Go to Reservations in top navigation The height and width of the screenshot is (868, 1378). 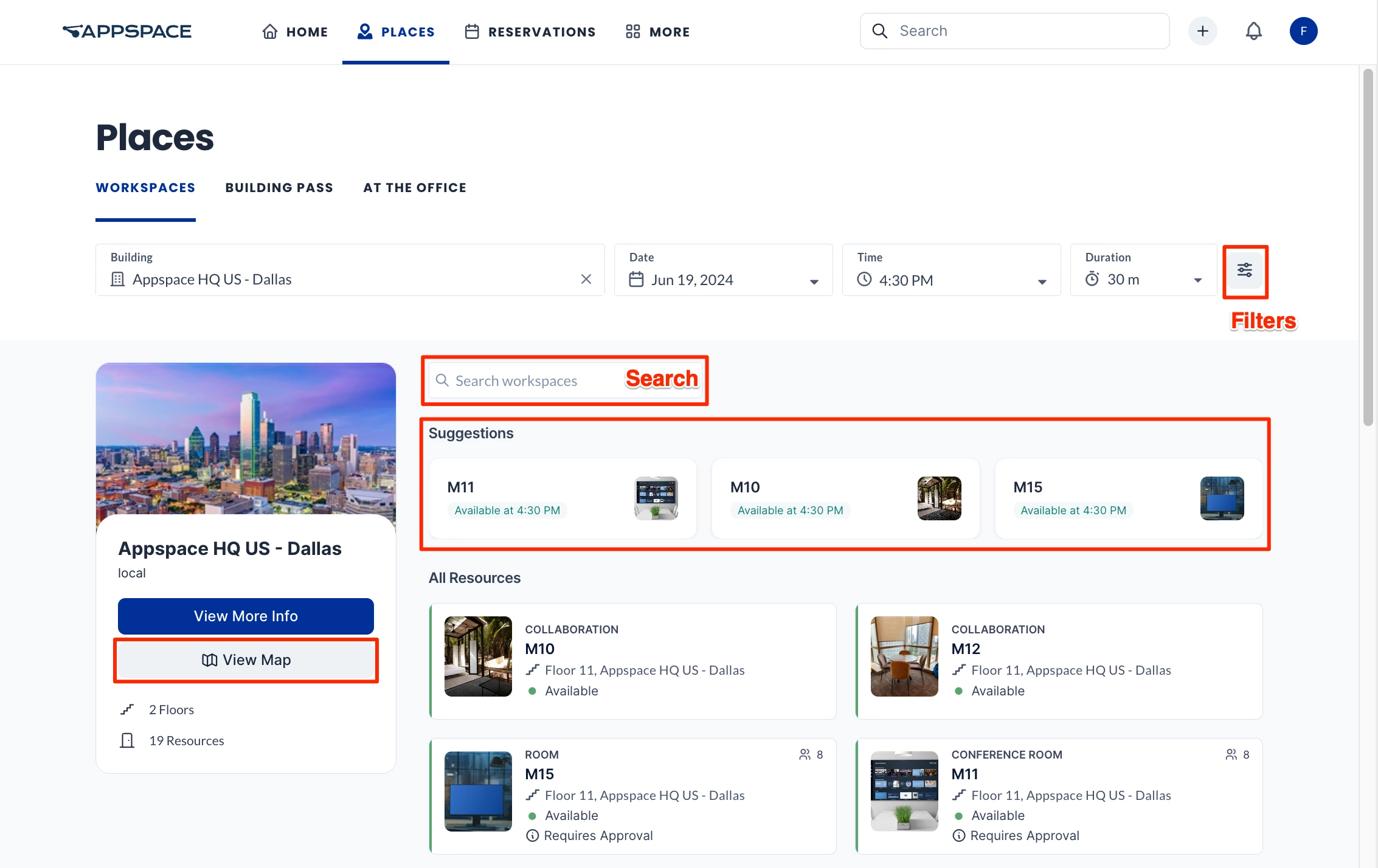pos(530,32)
